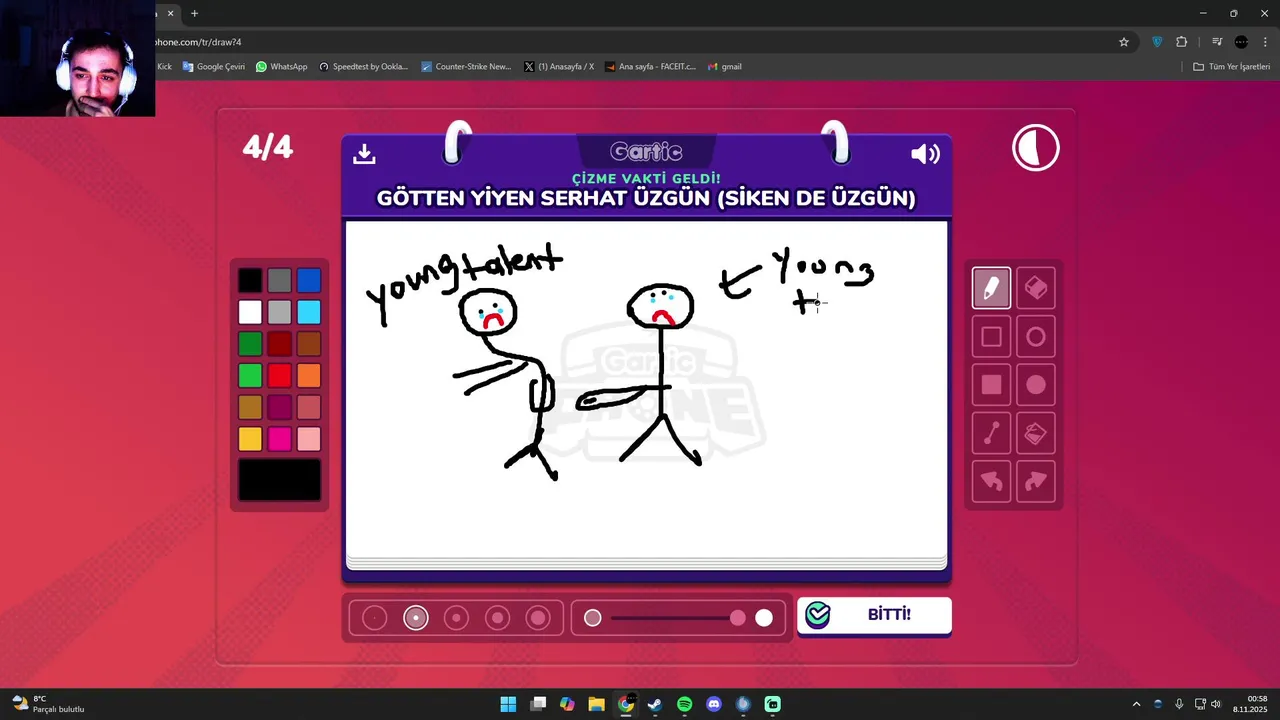Select the smallest brush size
Image resolution: width=1280 pixels, height=720 pixels.
click(374, 618)
